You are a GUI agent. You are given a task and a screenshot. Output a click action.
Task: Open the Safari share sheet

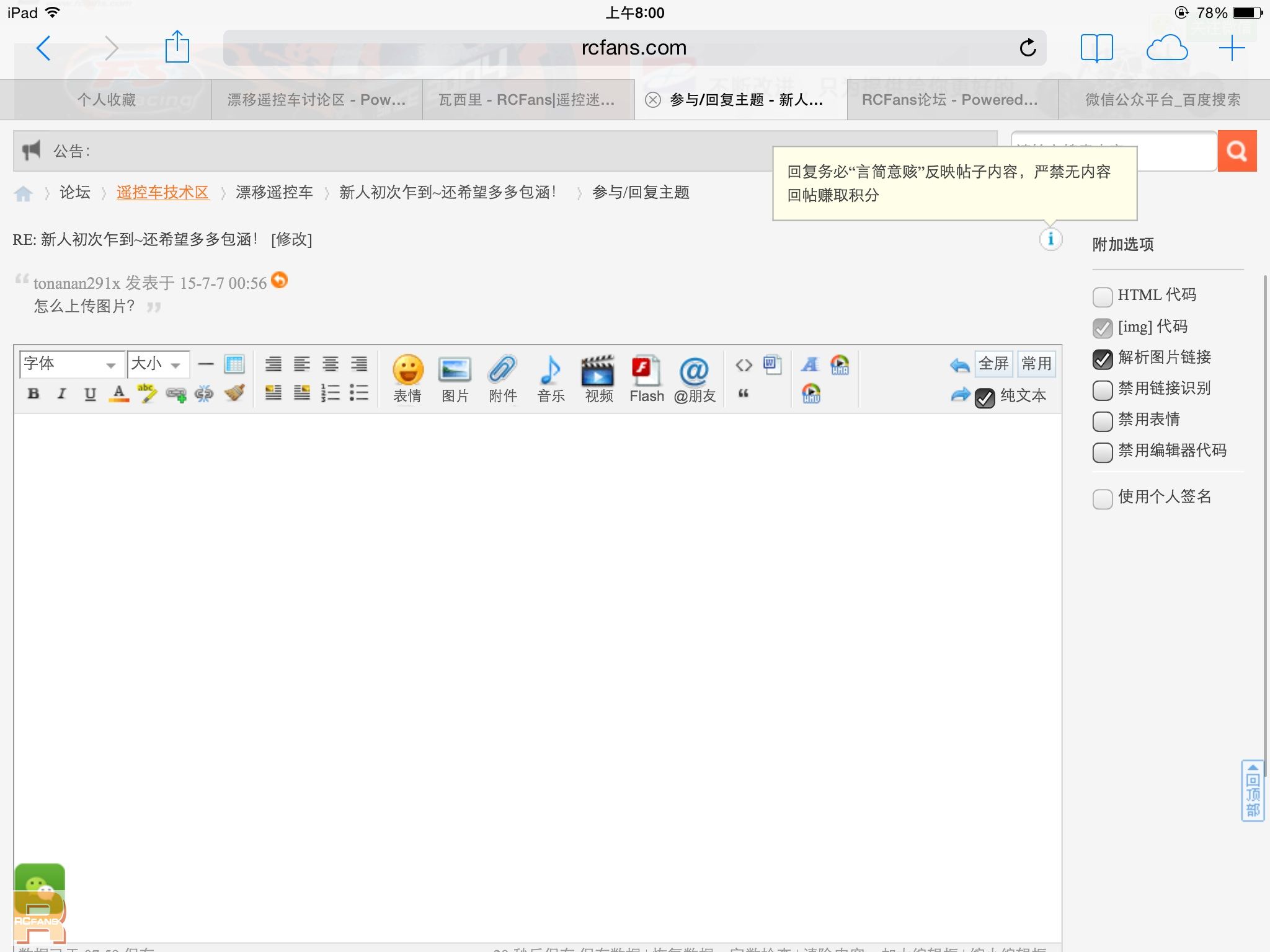click(x=177, y=46)
